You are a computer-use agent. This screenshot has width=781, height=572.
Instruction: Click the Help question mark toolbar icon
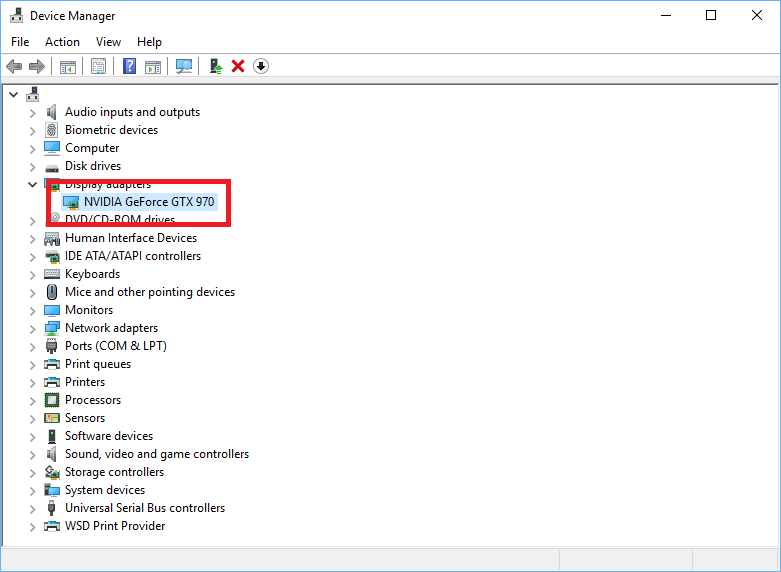point(129,66)
